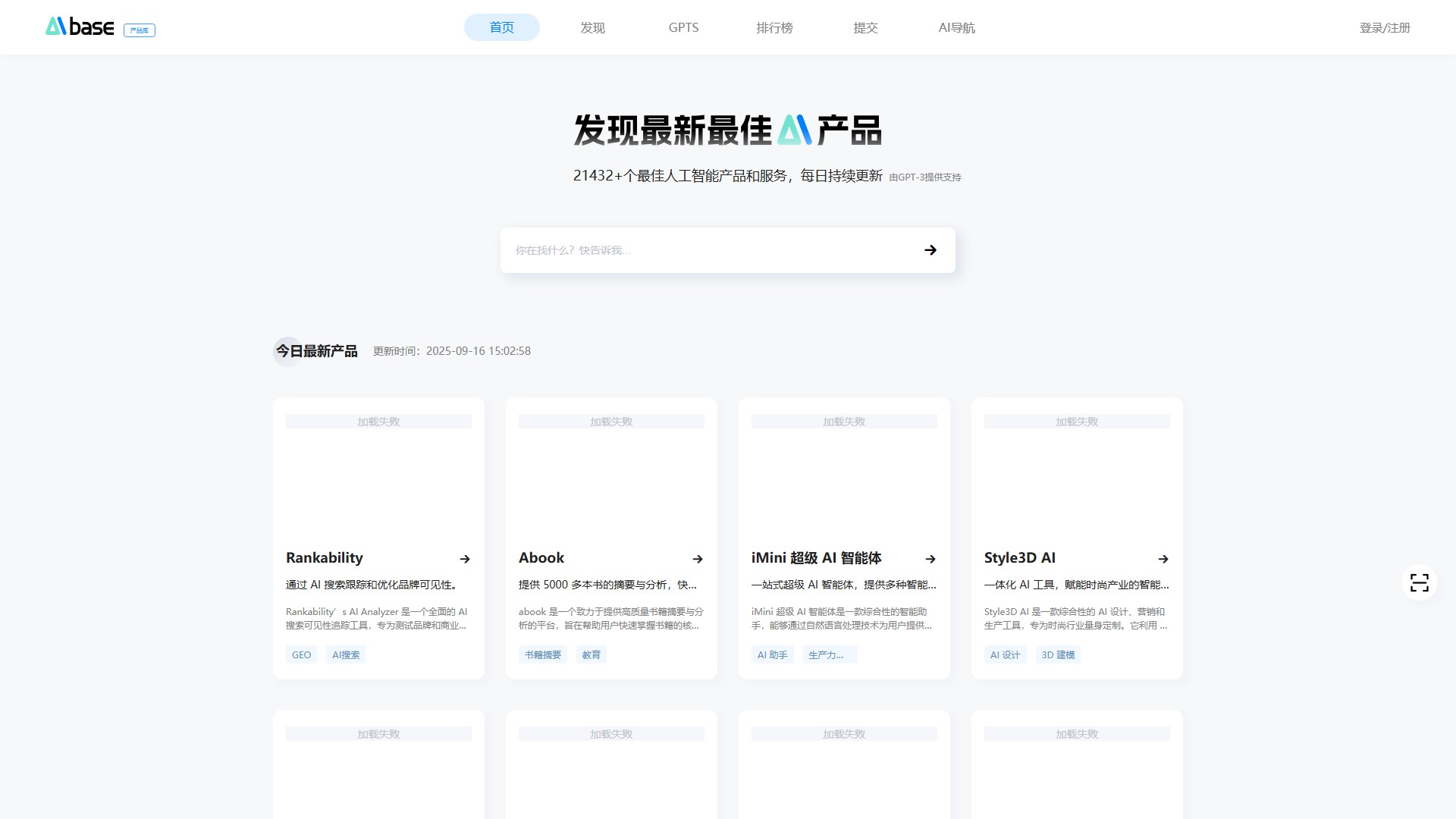Open Rankability via its arrow icon
1456x819 pixels.
[465, 559]
